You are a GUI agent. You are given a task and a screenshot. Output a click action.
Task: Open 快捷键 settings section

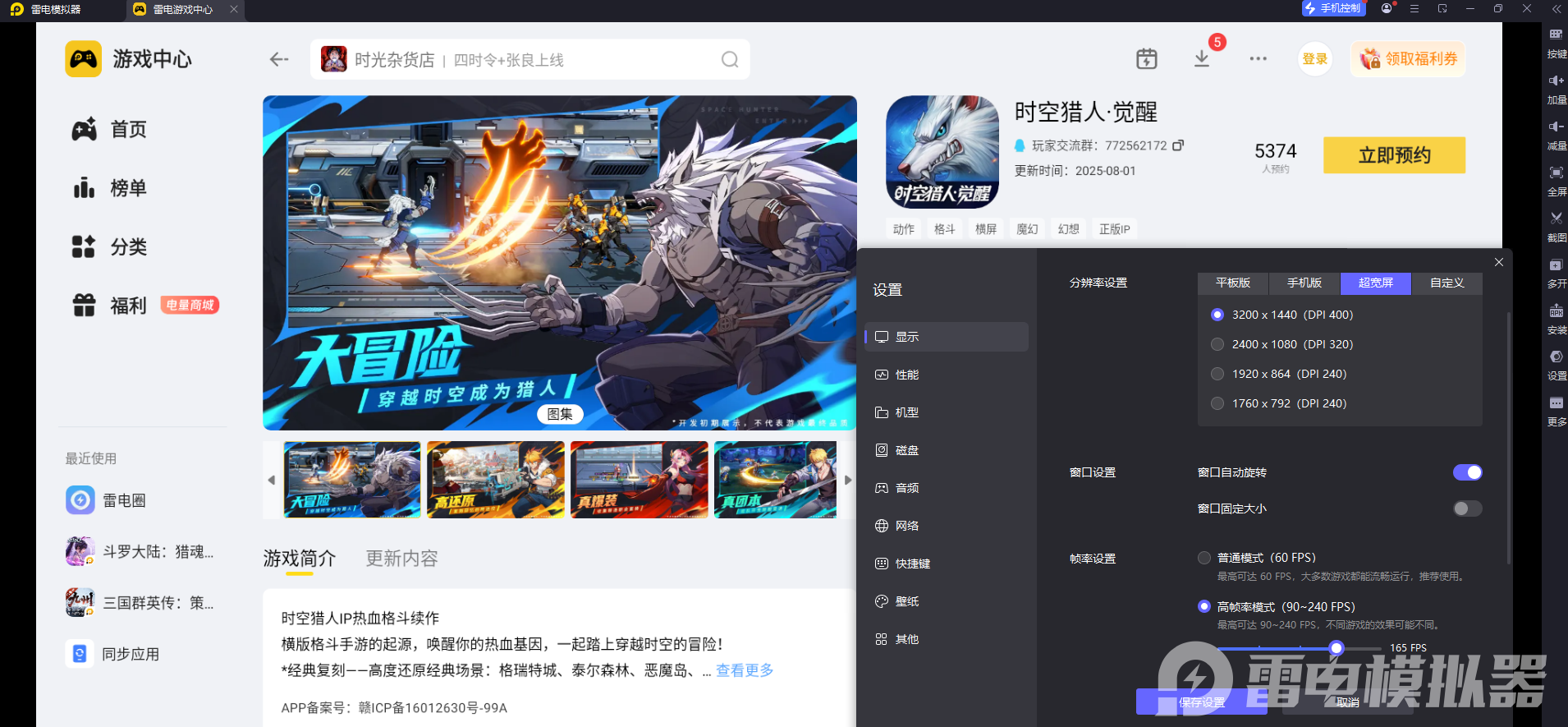point(947,564)
